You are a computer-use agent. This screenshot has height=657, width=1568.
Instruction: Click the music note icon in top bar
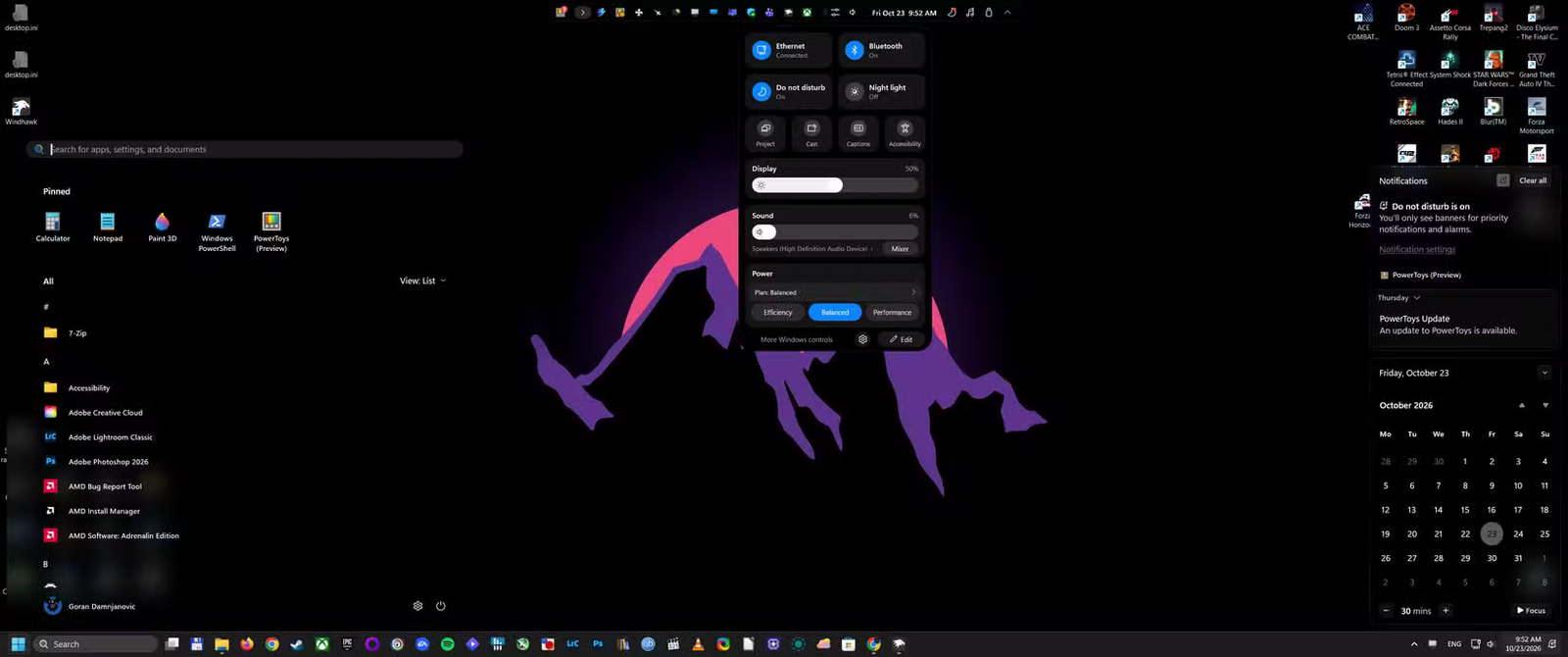pos(970,13)
